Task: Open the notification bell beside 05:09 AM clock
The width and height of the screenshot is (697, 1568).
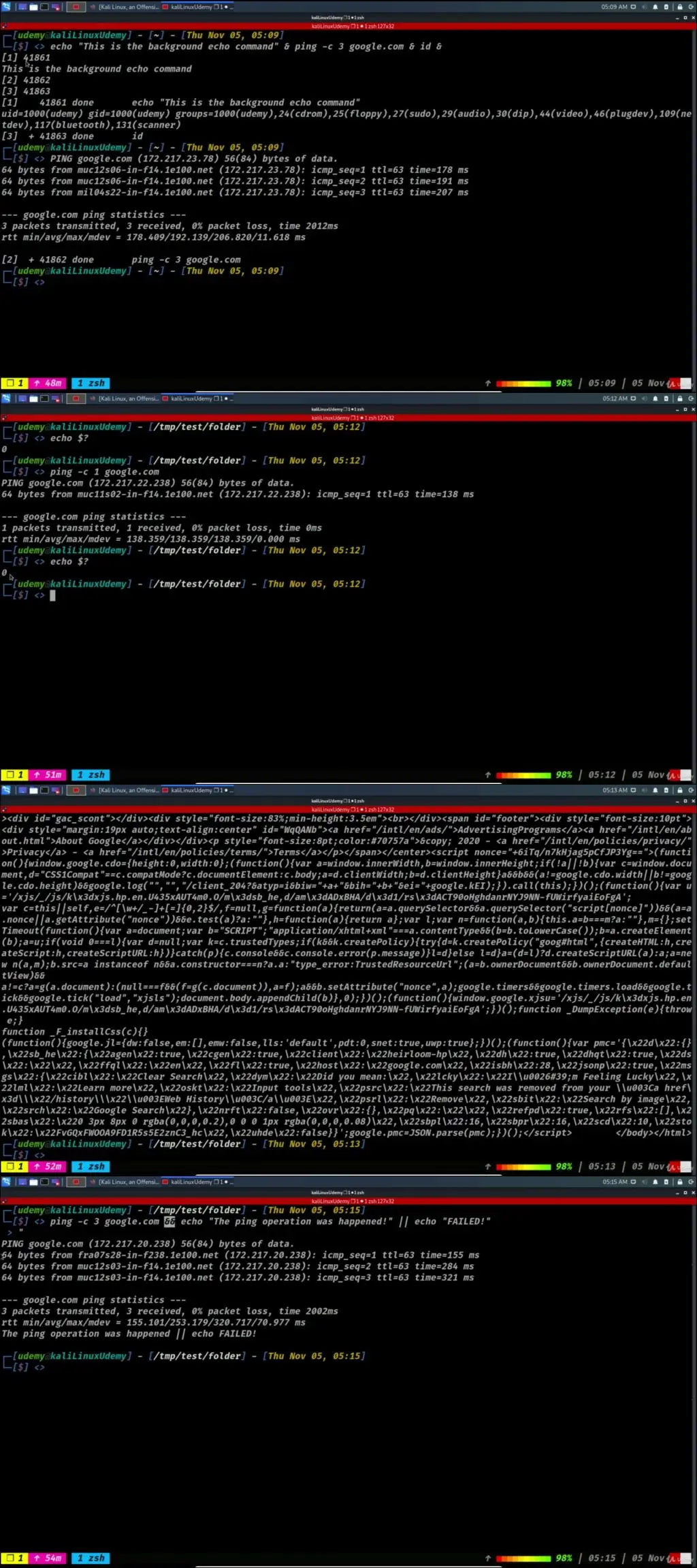Action: click(655, 7)
